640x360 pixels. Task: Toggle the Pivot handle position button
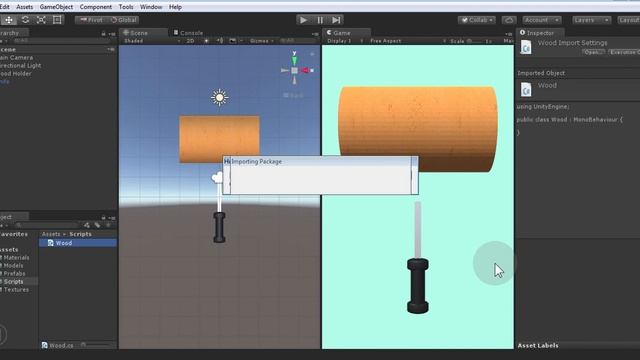tap(91, 20)
